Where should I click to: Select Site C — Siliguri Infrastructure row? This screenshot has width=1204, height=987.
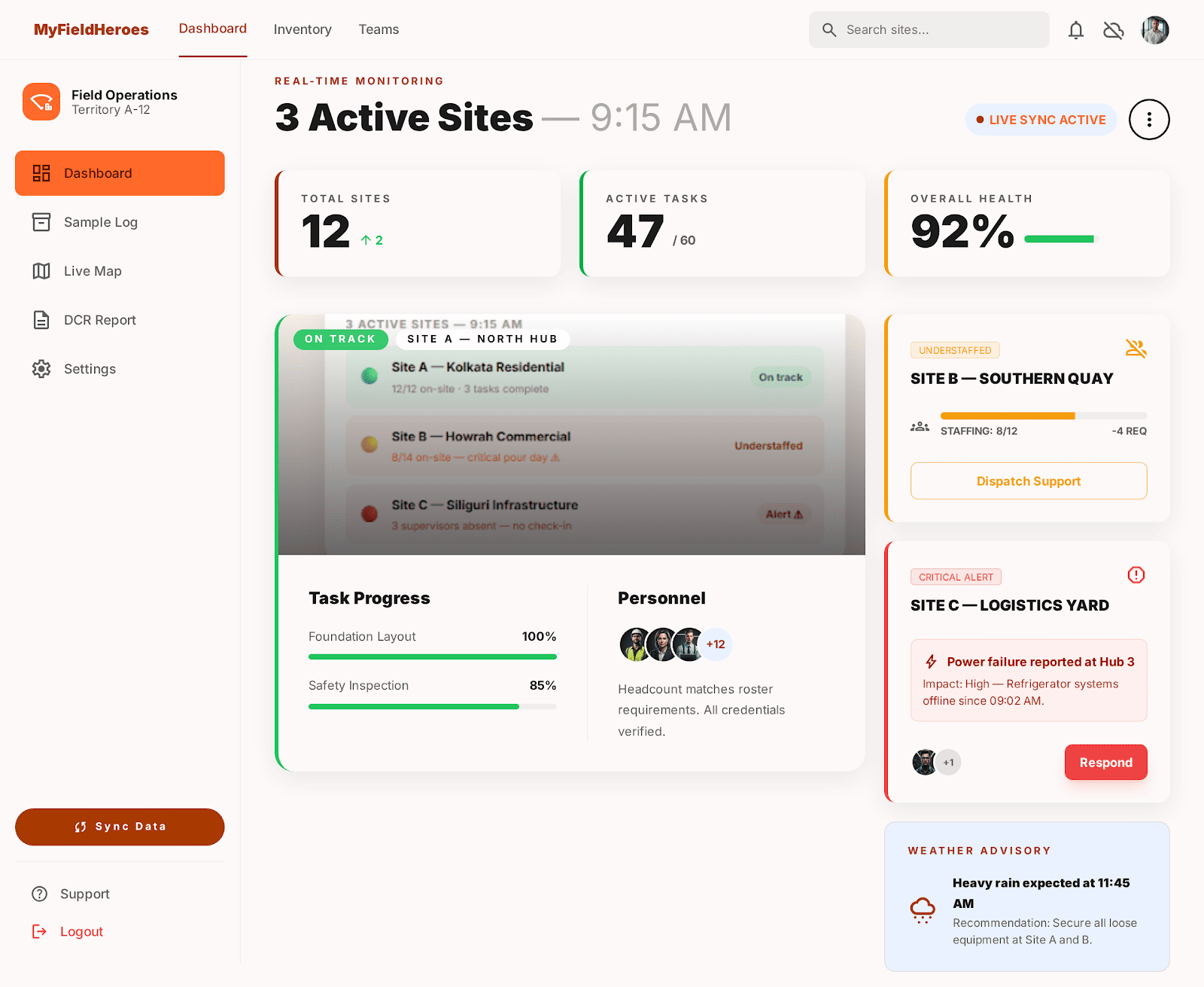coord(585,514)
